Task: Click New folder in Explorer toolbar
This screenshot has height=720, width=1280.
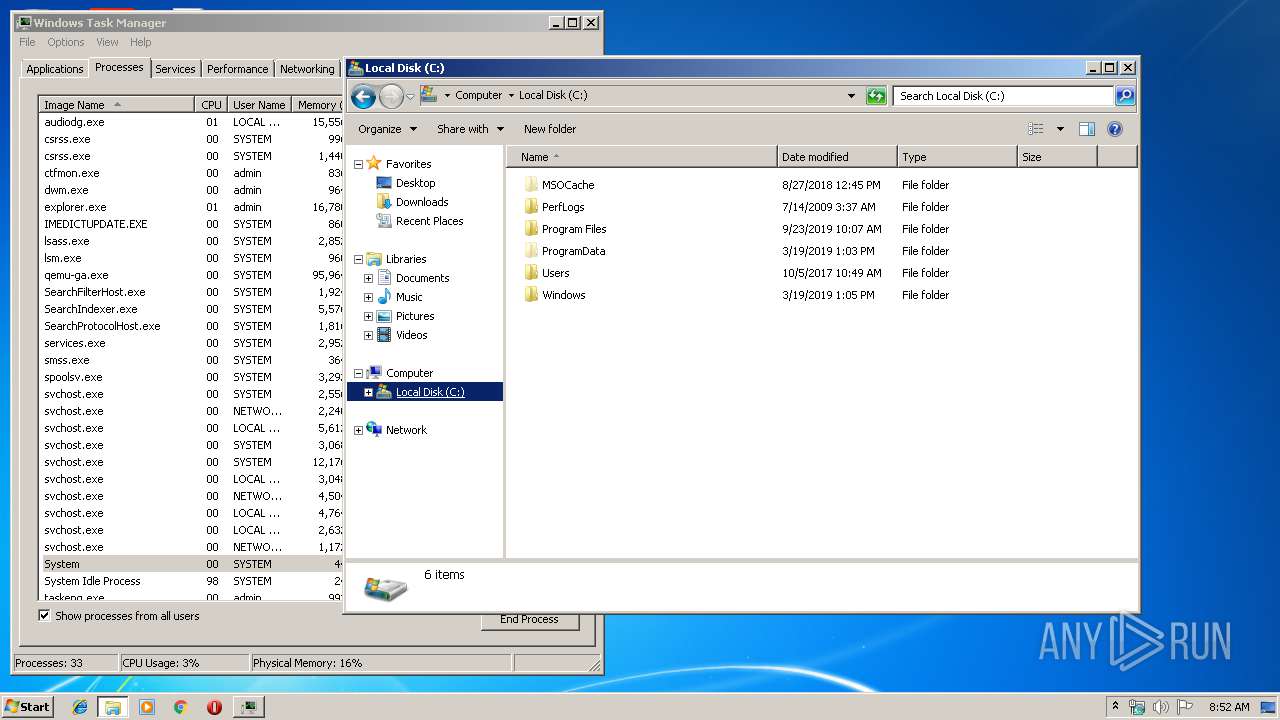Action: tap(550, 129)
